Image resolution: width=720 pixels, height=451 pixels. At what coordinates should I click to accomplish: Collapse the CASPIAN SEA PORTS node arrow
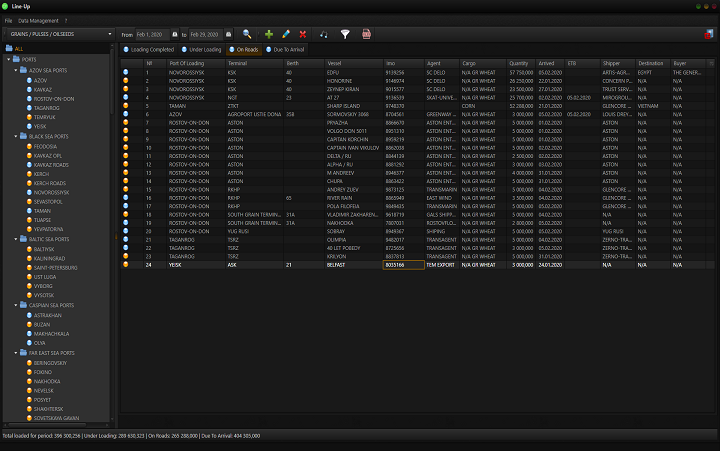point(16,305)
